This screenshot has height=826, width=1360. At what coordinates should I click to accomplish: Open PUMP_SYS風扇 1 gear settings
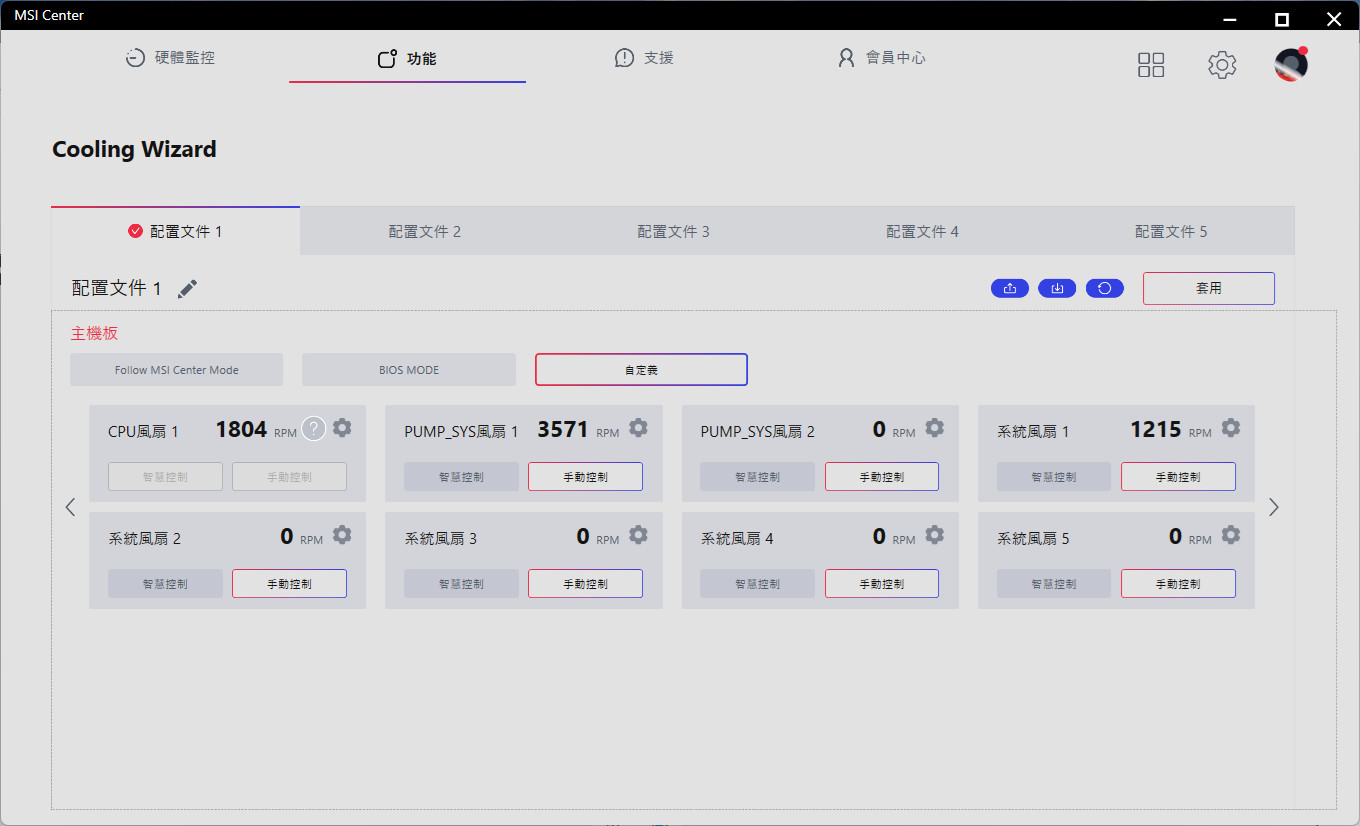[x=638, y=428]
